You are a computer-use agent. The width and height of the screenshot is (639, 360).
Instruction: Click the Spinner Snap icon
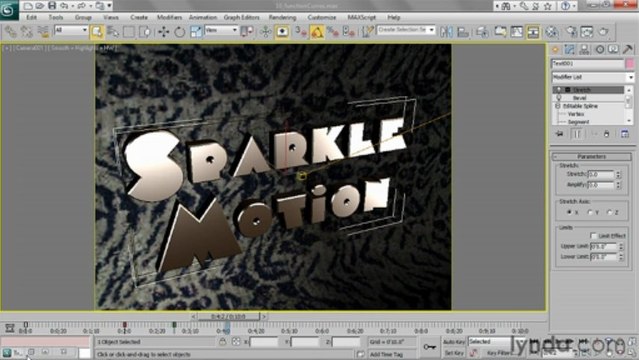[349, 32]
